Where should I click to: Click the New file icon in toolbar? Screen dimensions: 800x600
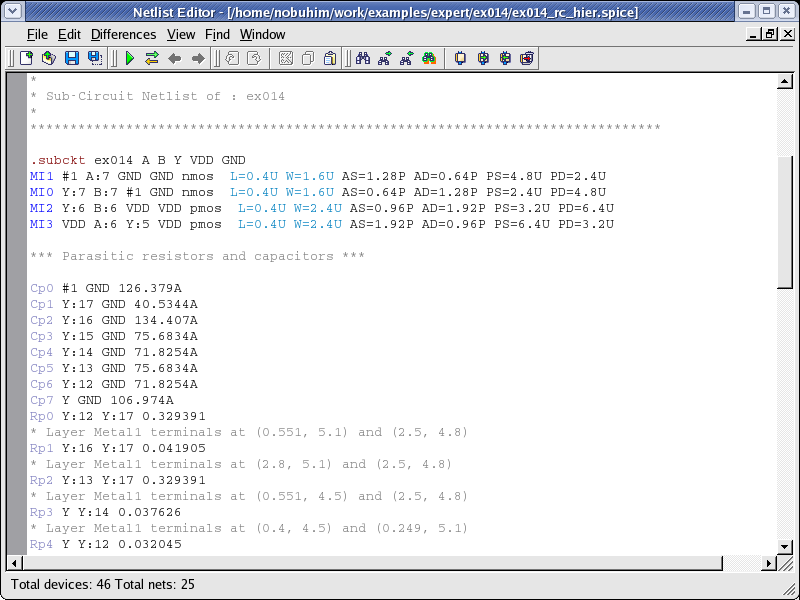[27, 58]
